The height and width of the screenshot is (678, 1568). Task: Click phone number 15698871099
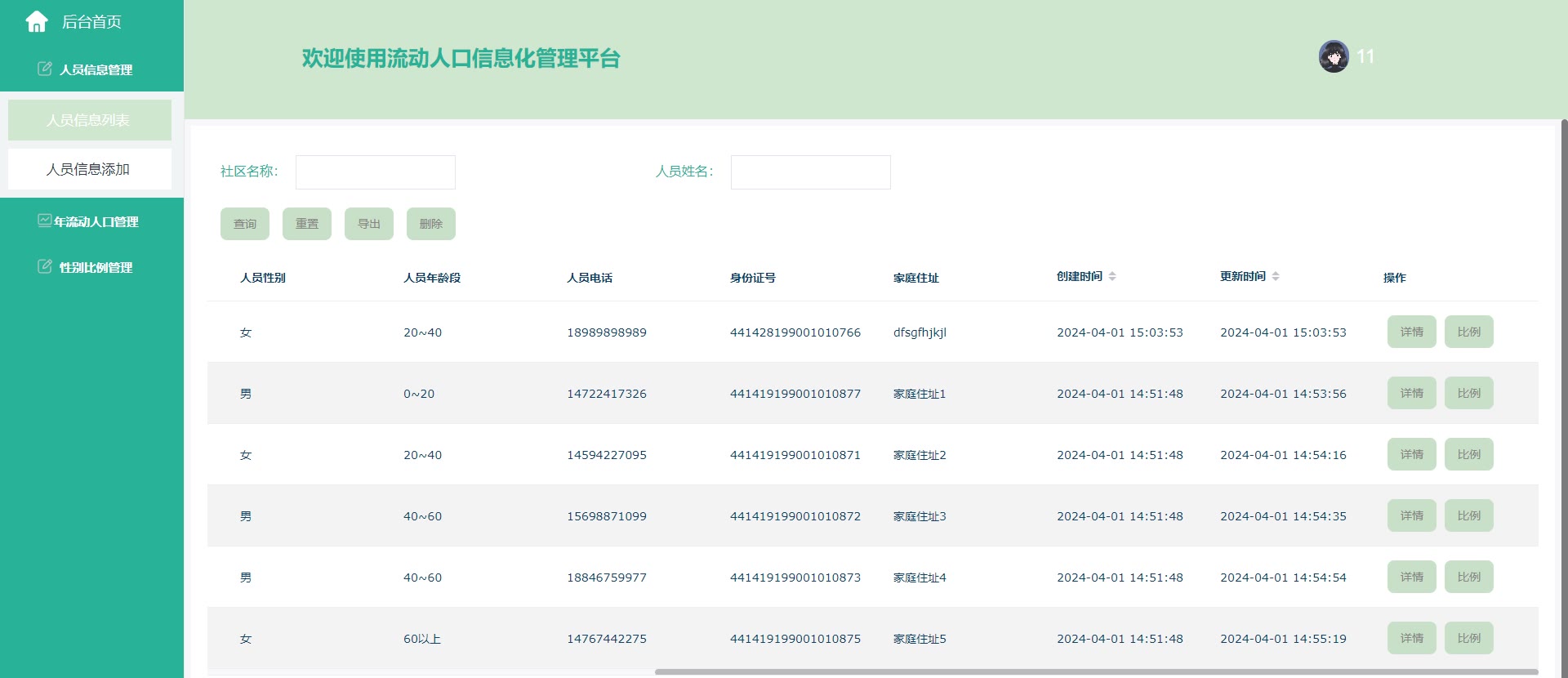point(607,516)
